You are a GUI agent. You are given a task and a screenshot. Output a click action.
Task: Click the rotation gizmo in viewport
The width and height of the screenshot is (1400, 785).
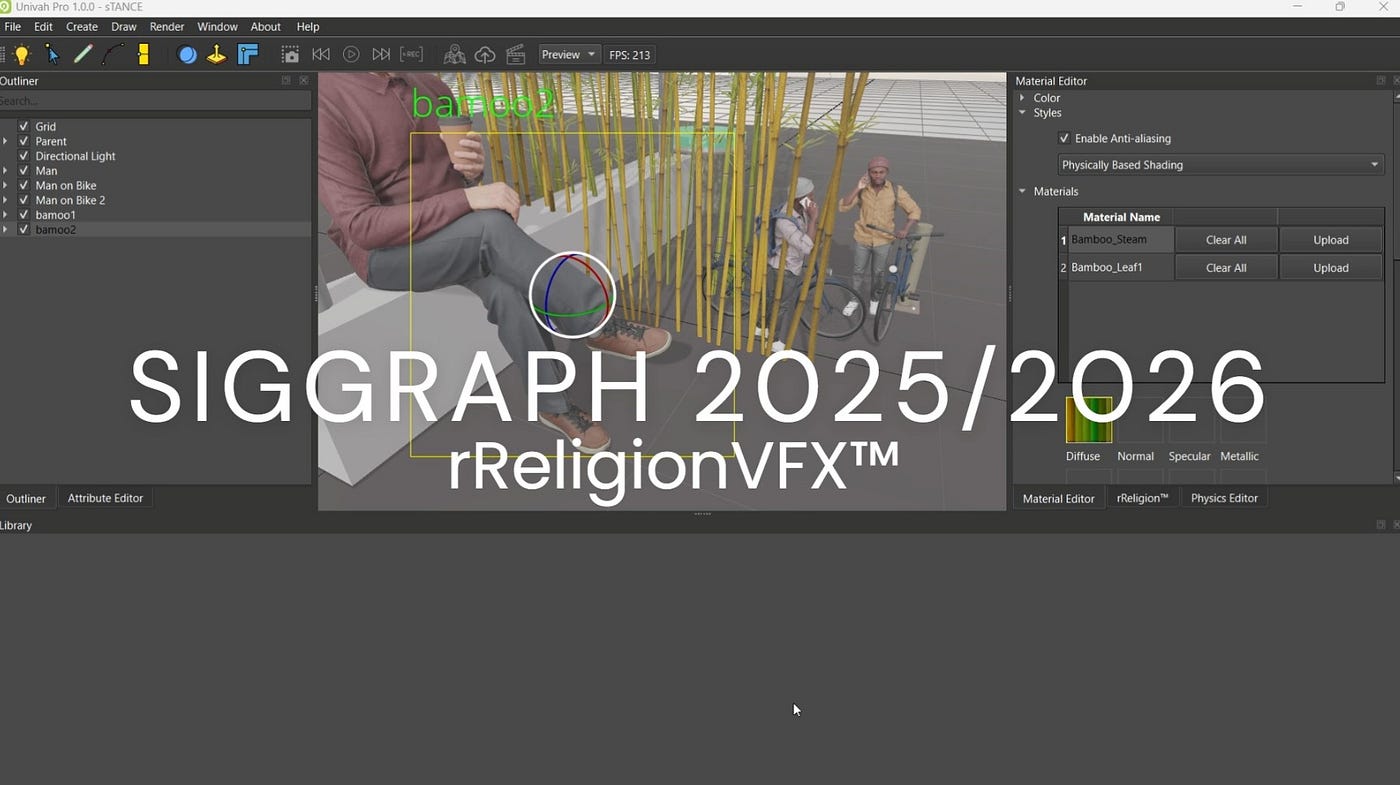coord(572,295)
